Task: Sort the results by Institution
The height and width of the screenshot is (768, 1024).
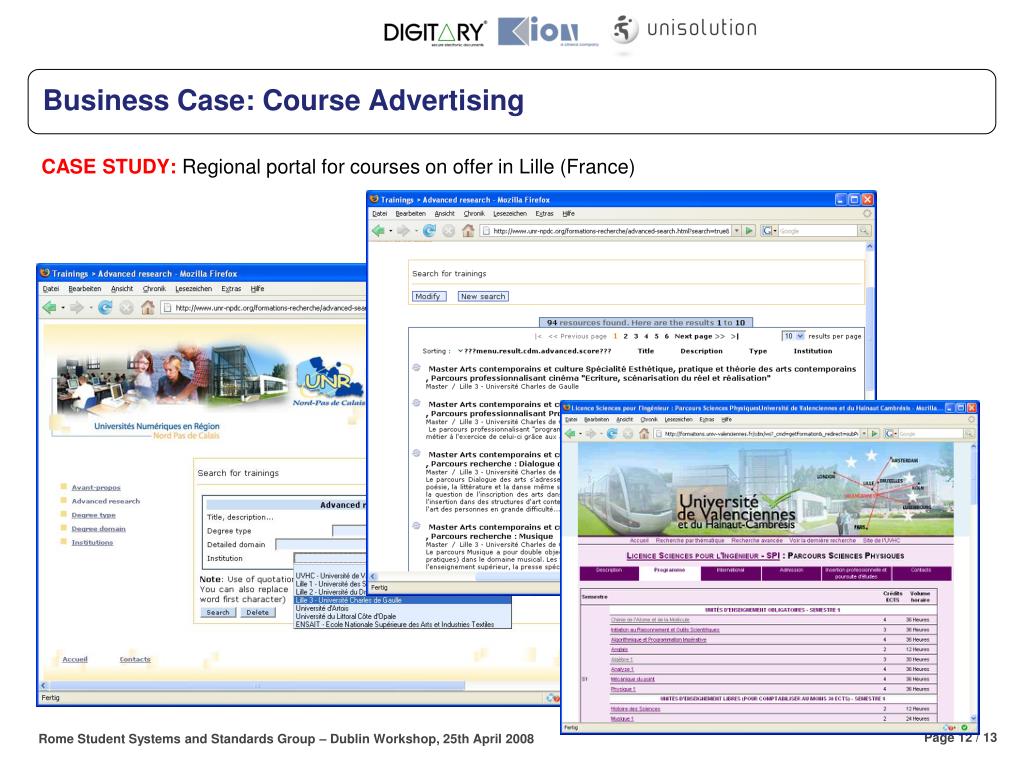Action: click(812, 351)
